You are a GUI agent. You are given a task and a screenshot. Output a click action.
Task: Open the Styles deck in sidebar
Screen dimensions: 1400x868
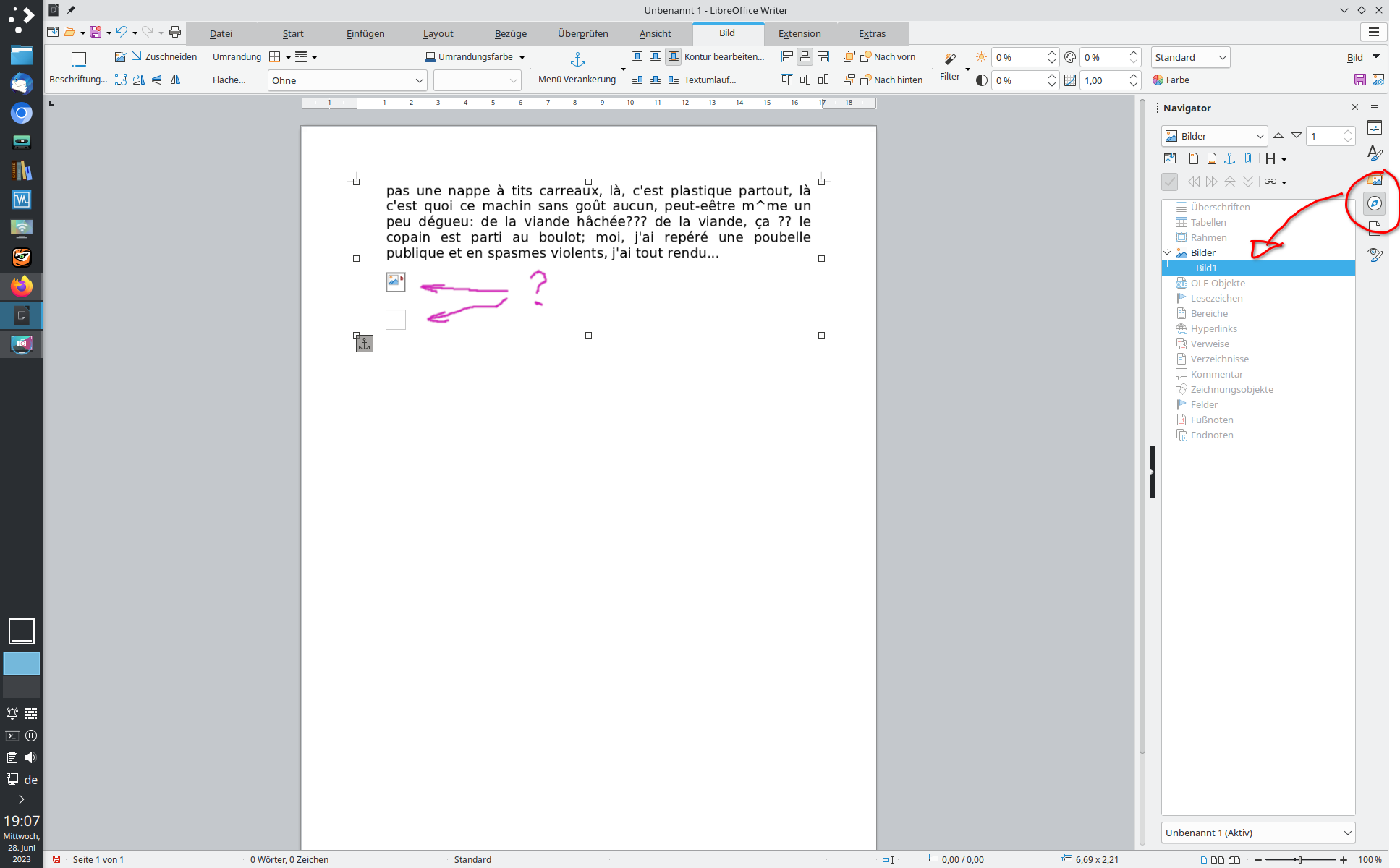pyautogui.click(x=1374, y=153)
